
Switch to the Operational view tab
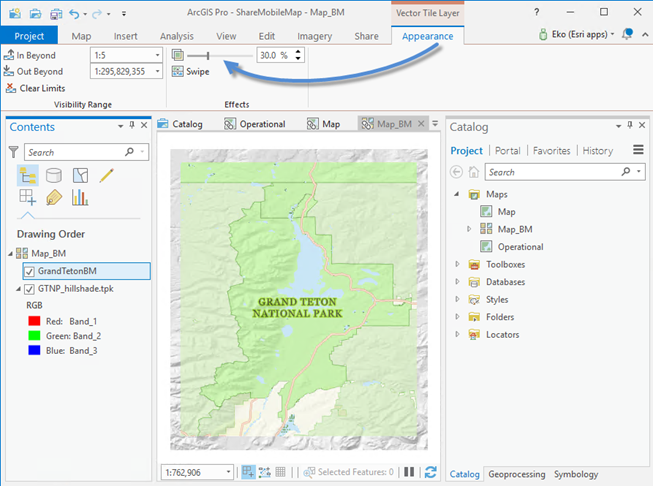[x=255, y=124]
